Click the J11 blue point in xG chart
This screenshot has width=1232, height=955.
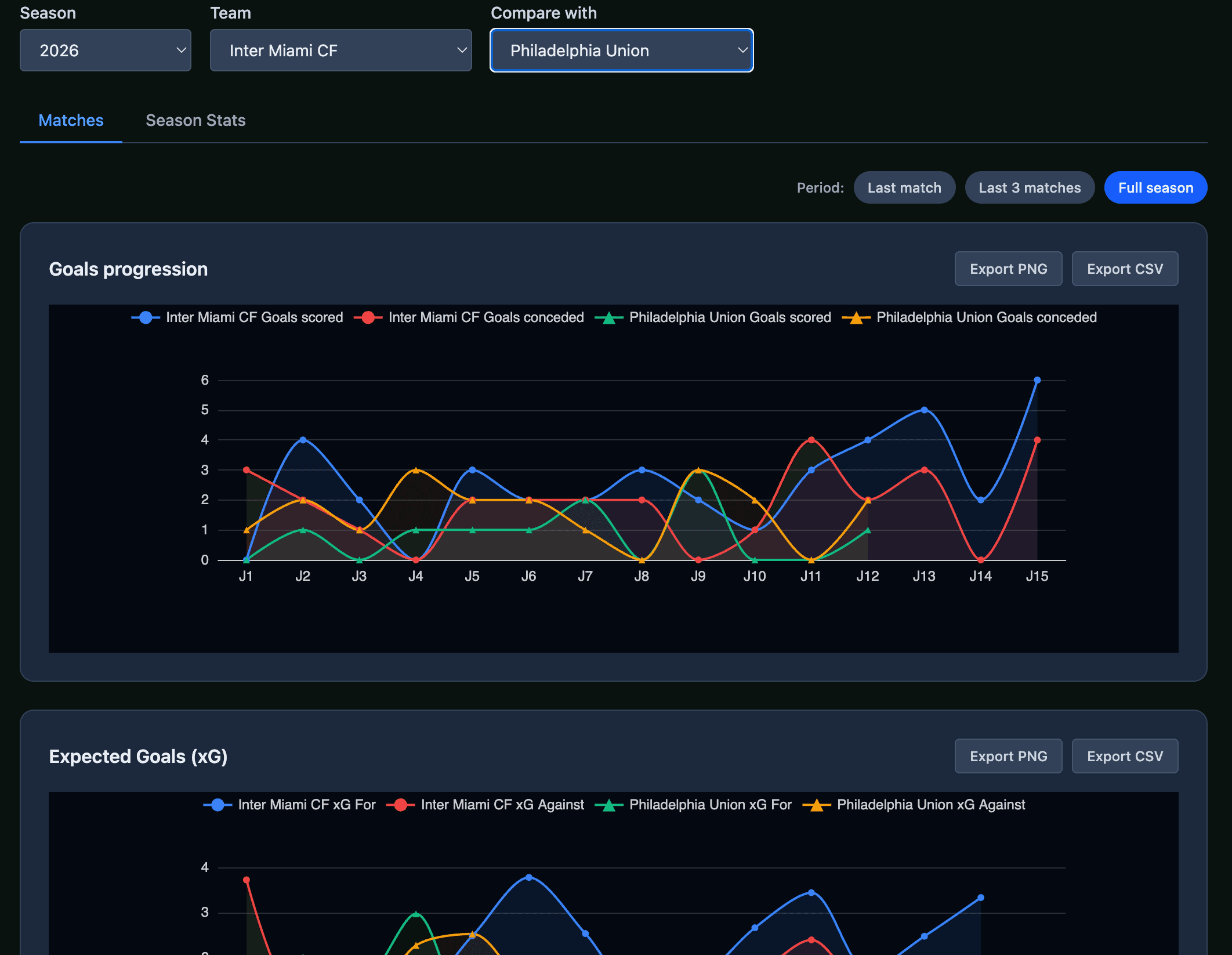click(811, 892)
